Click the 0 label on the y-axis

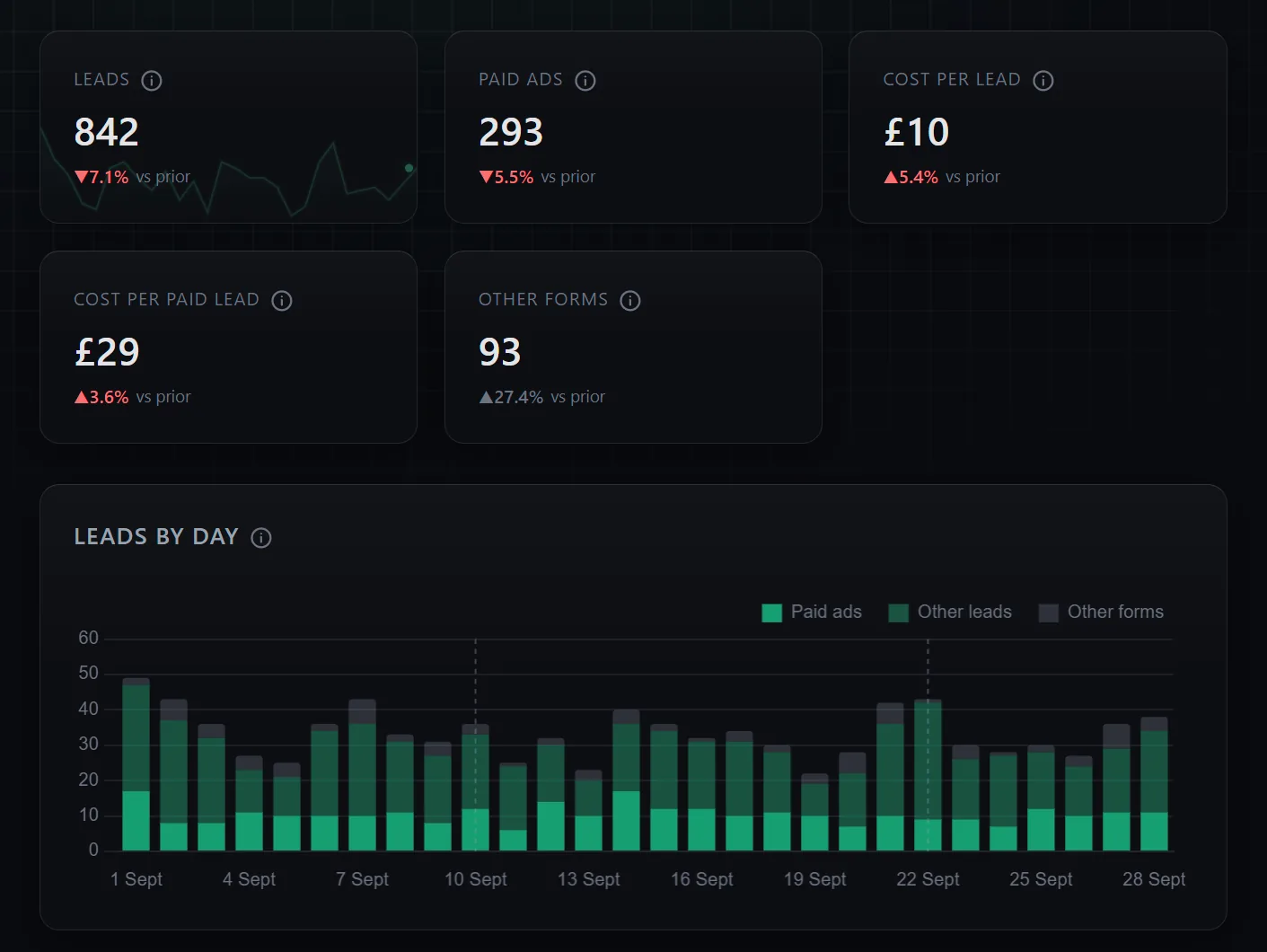[93, 850]
